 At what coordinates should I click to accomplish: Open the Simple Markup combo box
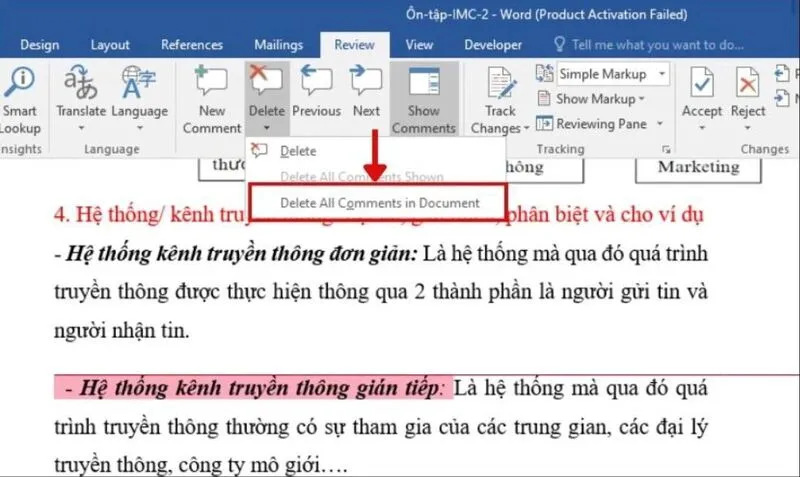click(x=613, y=74)
